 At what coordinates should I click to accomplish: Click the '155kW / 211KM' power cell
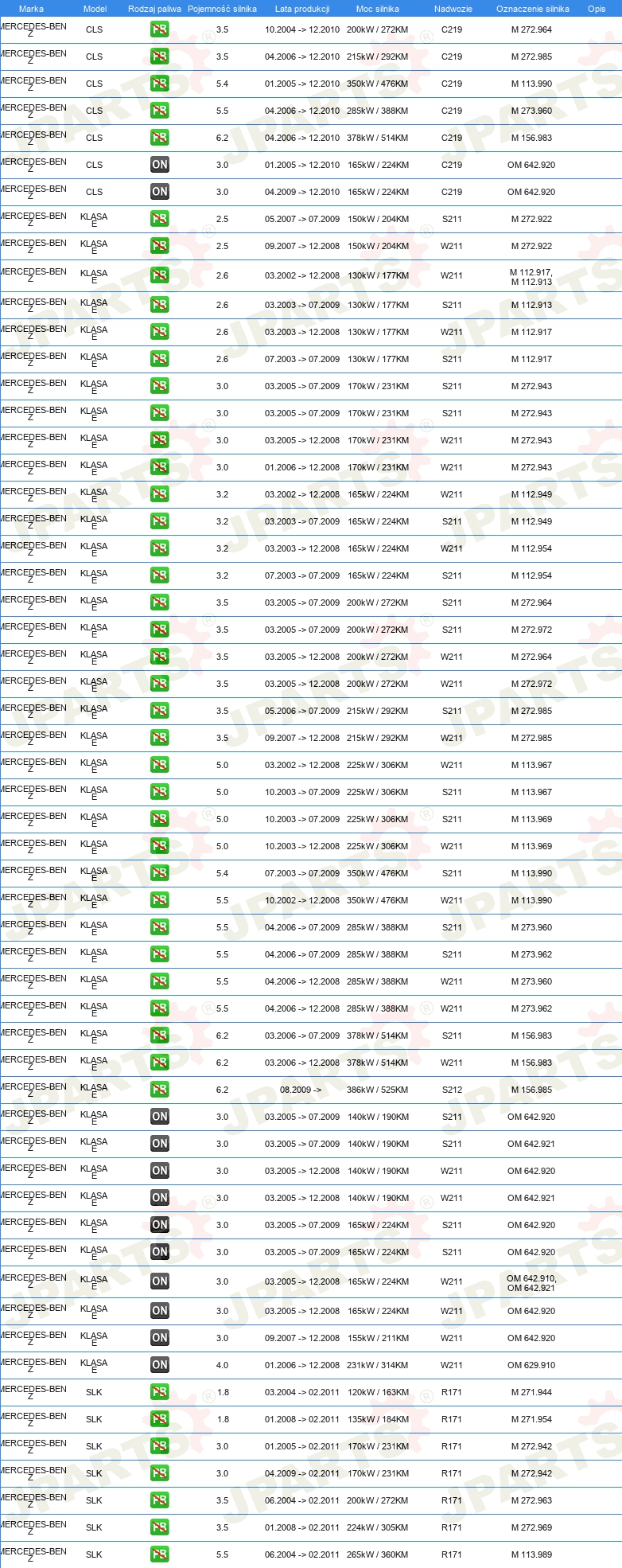pyautogui.click(x=378, y=1338)
